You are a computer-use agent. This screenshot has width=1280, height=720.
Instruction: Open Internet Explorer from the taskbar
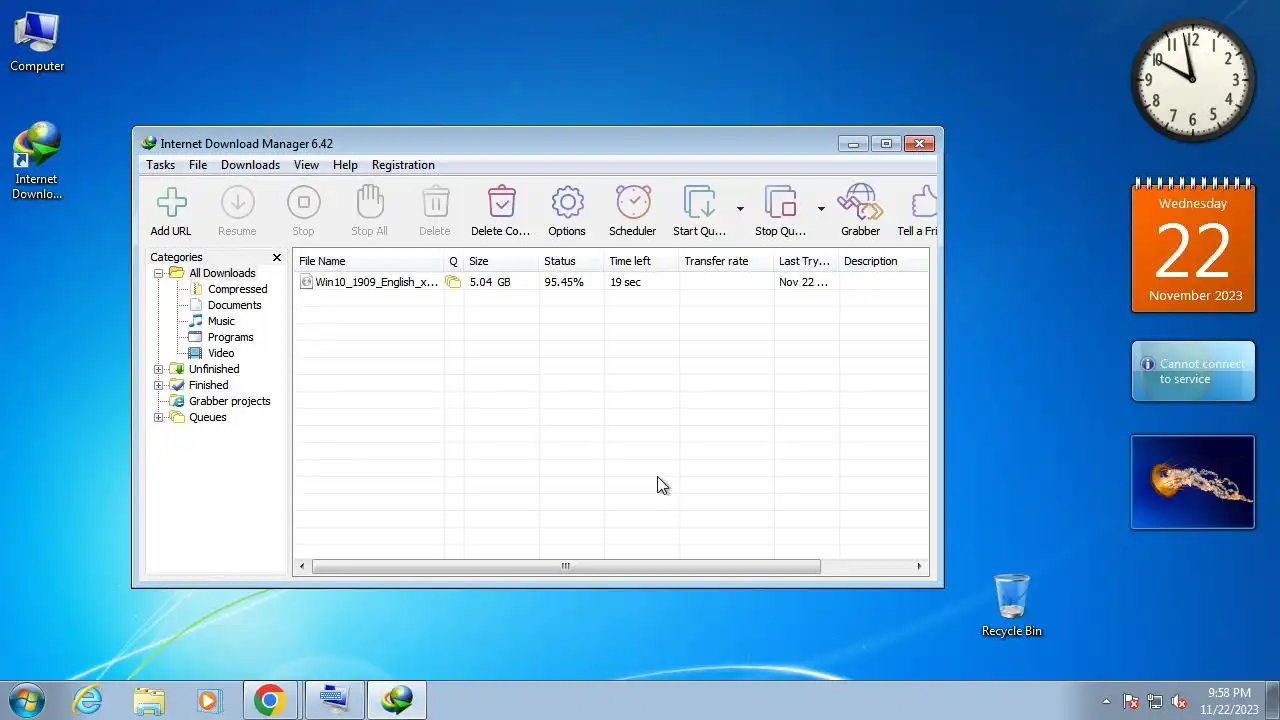pyautogui.click(x=88, y=700)
